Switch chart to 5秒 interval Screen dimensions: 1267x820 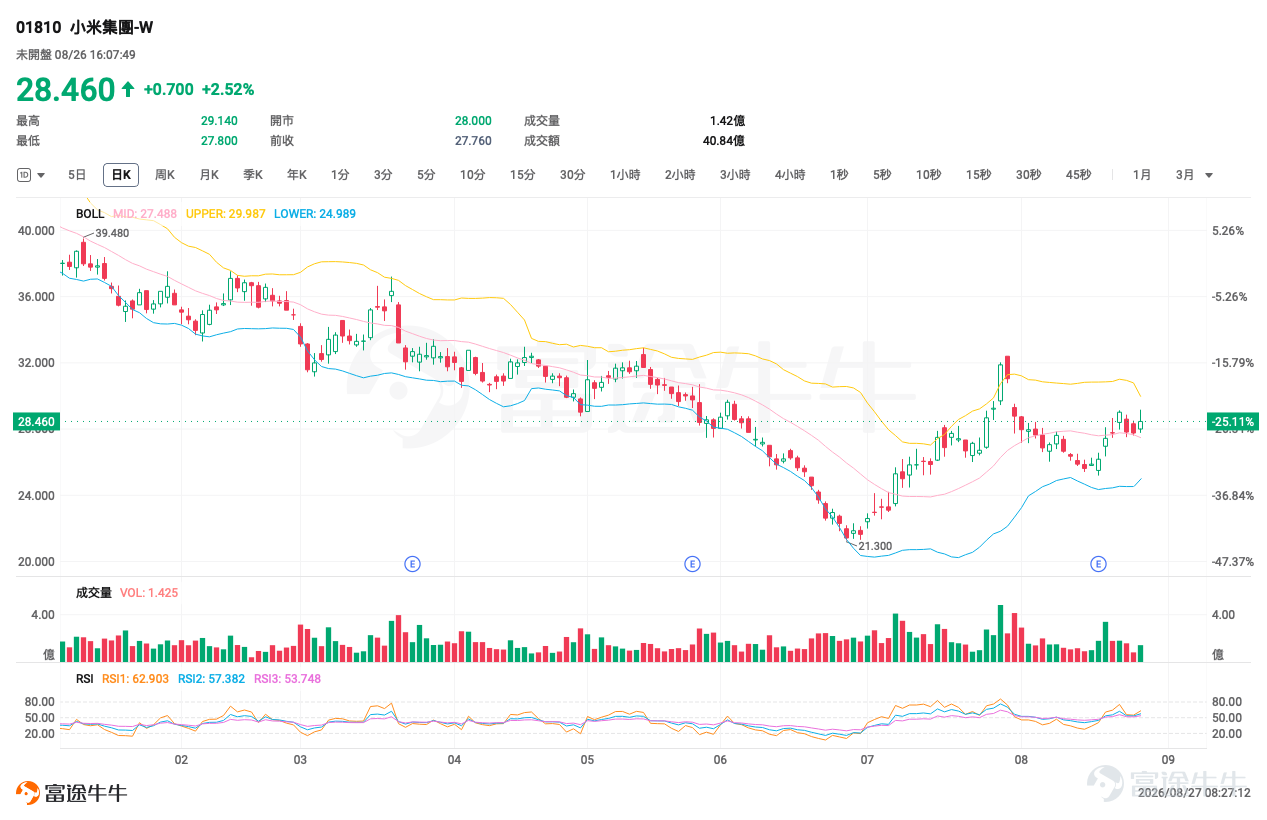pyautogui.click(x=882, y=175)
